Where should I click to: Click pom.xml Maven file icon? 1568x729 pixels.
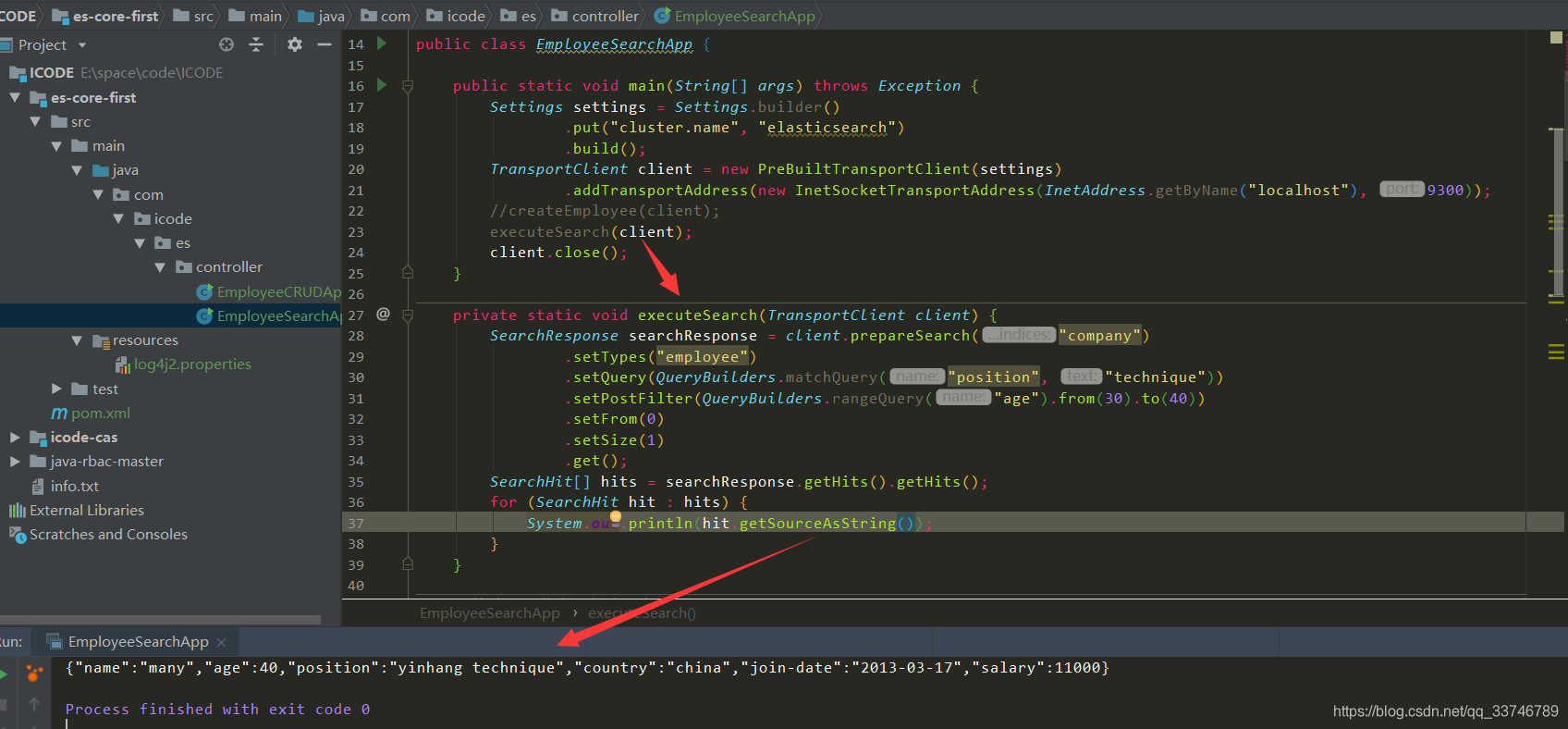[x=59, y=413]
